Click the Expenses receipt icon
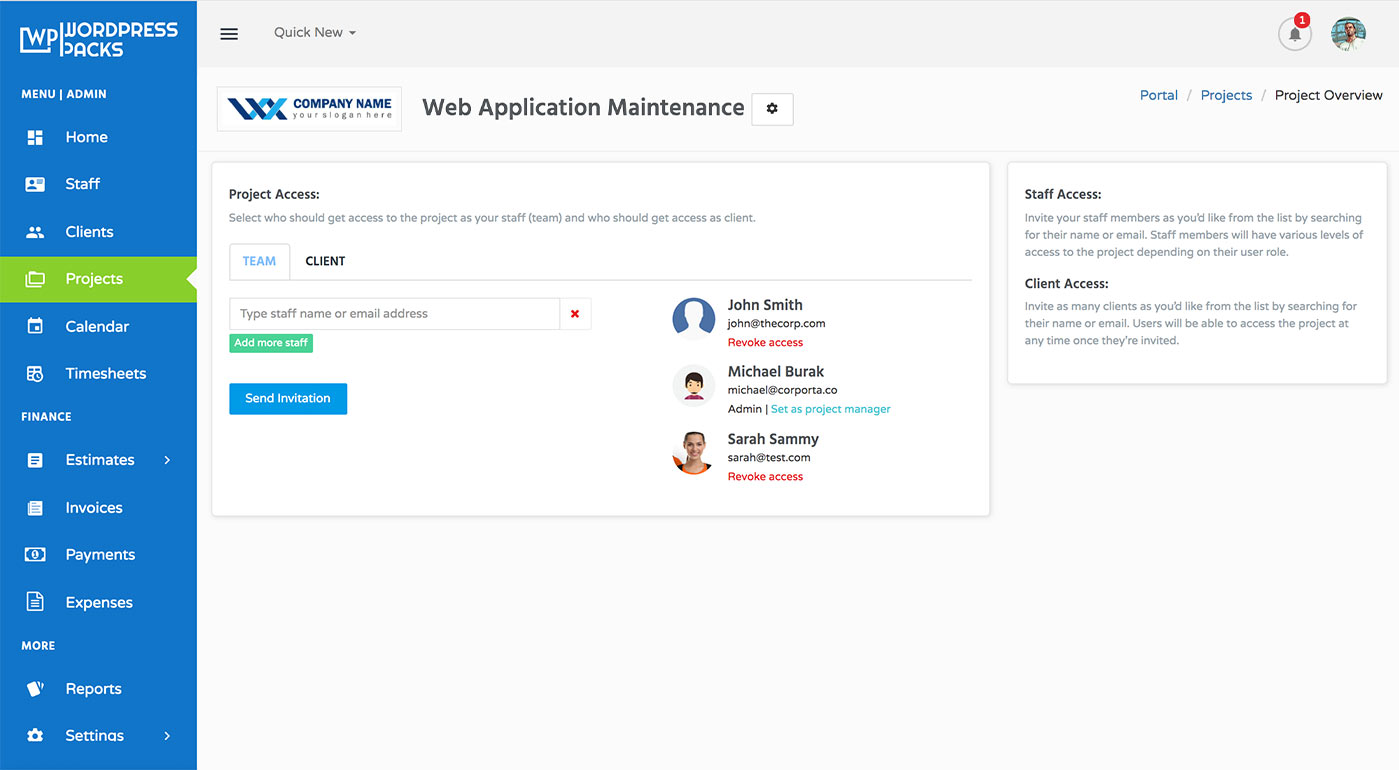This screenshot has height=770, width=1399. (34, 602)
